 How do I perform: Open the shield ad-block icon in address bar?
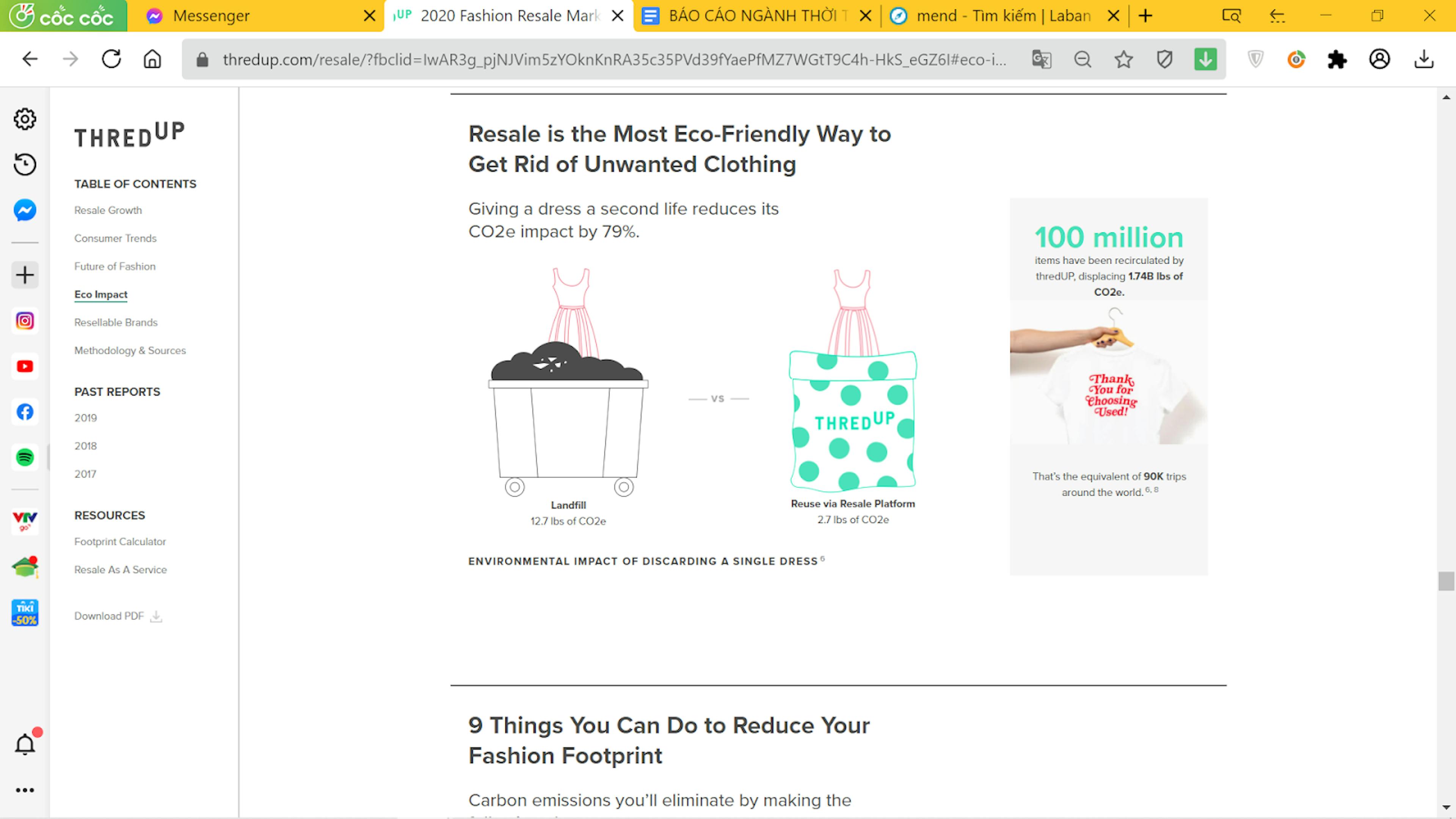click(1164, 60)
